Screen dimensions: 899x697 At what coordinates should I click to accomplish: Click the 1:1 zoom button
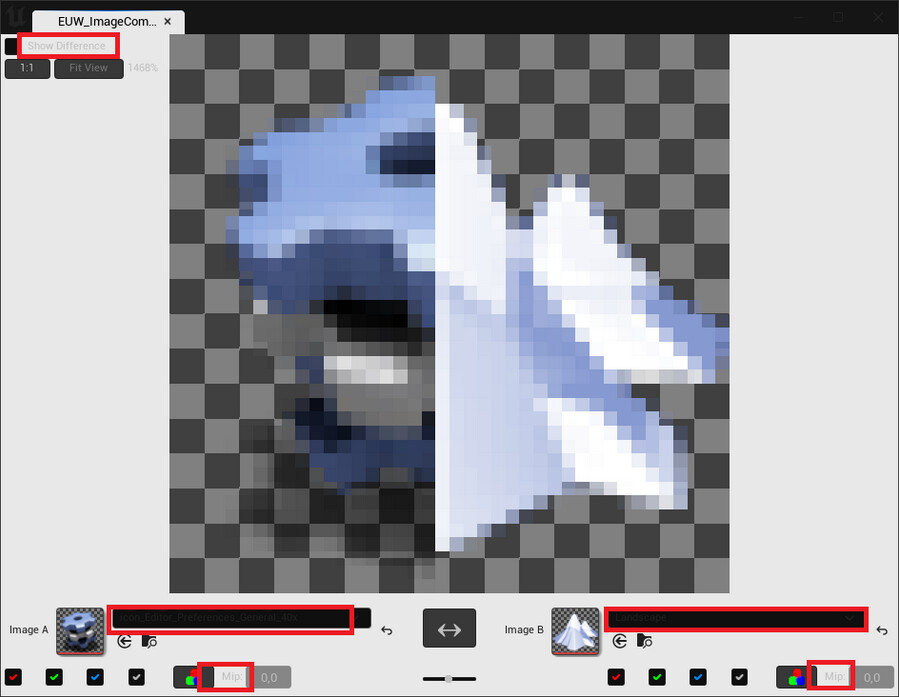(x=27, y=68)
